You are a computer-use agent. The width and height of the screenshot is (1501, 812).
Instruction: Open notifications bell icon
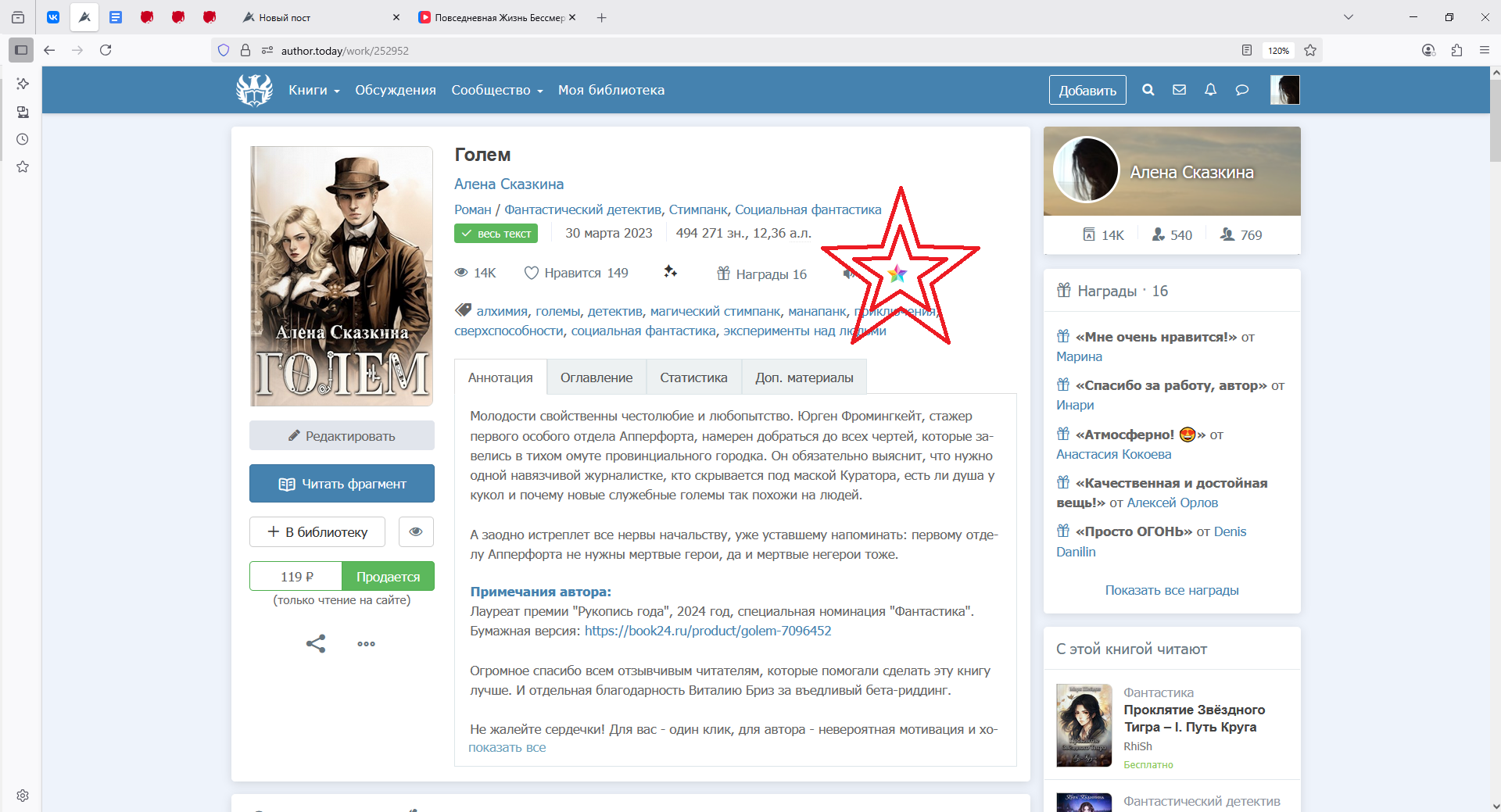tap(1210, 90)
